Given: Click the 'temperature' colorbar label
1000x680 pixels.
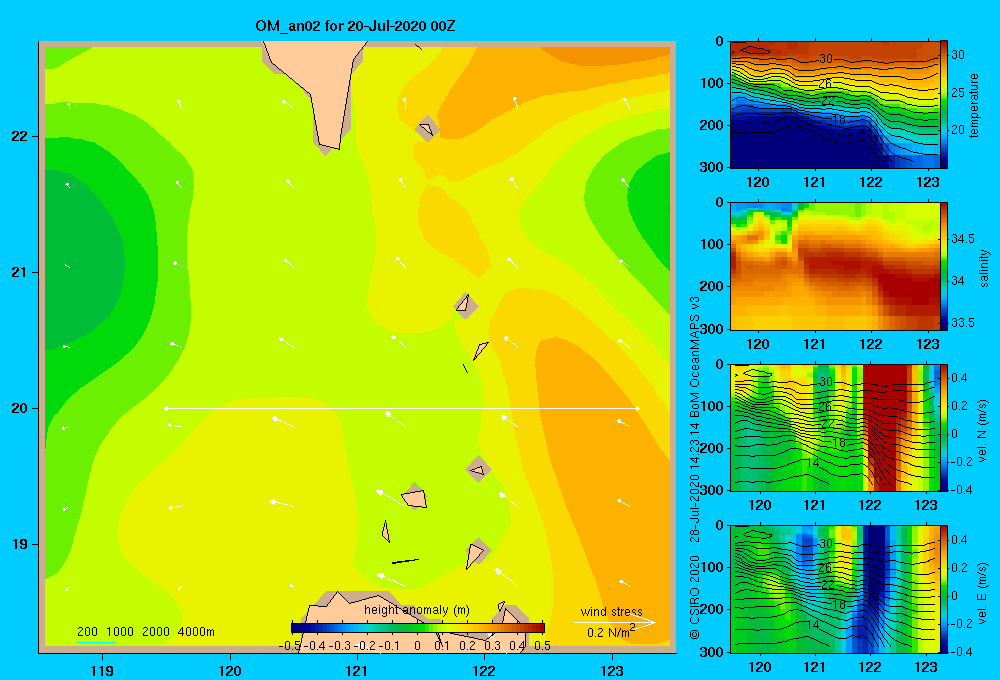Looking at the screenshot, I should pos(973,106).
